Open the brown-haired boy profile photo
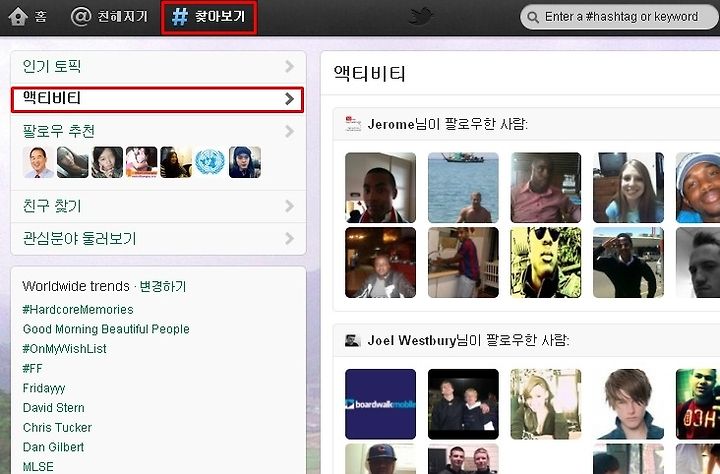The width and height of the screenshot is (720, 474). (x=628, y=404)
